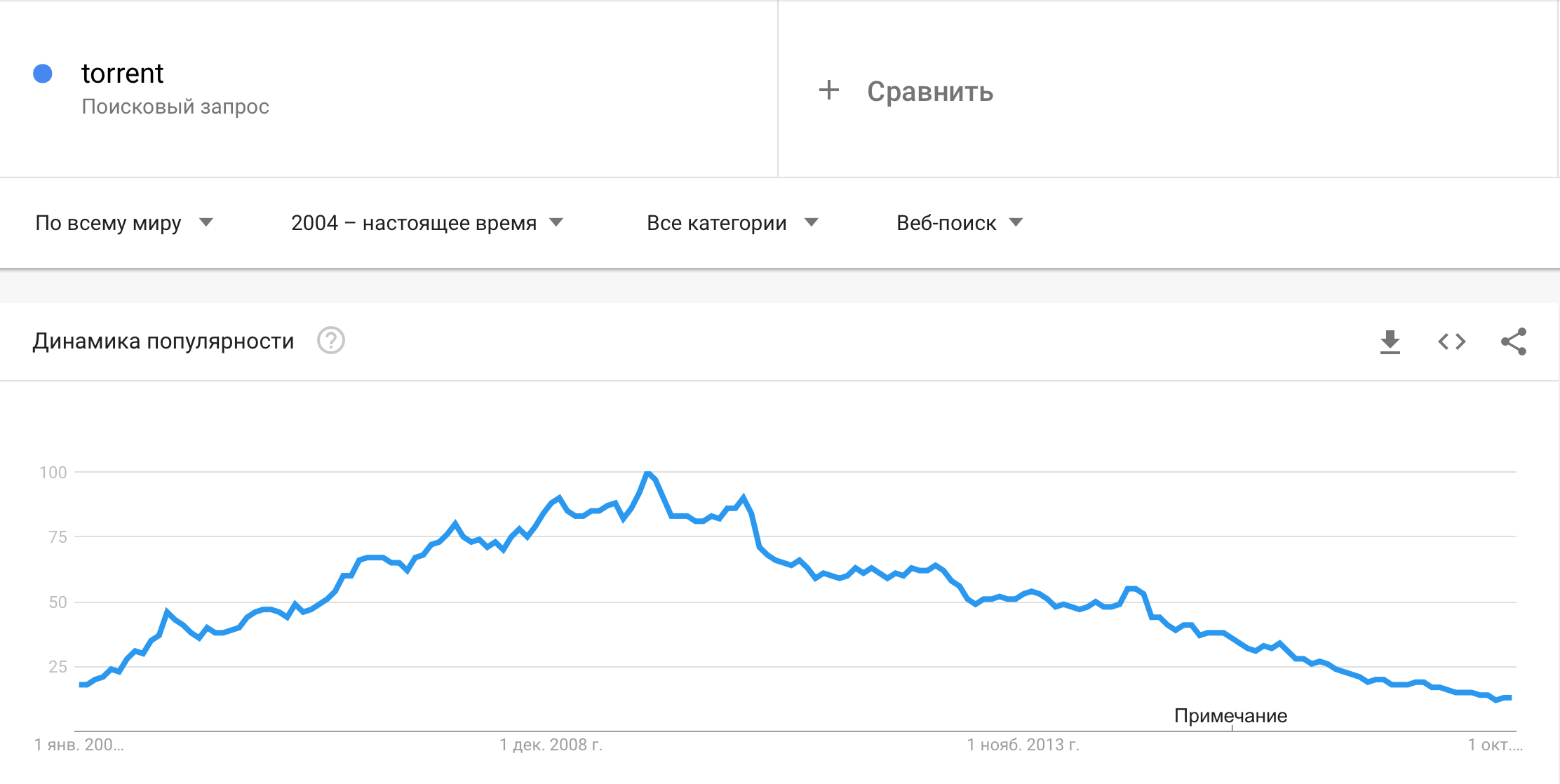
Task: Click the 1 нояб. 2013 г. axis label
Action: [x=1023, y=745]
